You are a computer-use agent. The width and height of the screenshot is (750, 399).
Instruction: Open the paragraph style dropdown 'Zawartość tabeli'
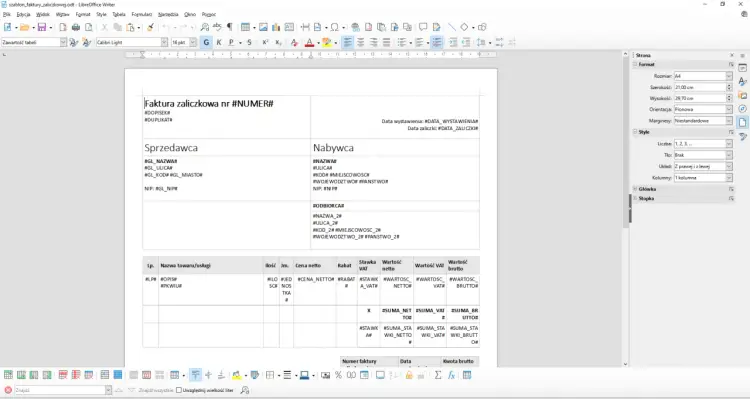63,43
